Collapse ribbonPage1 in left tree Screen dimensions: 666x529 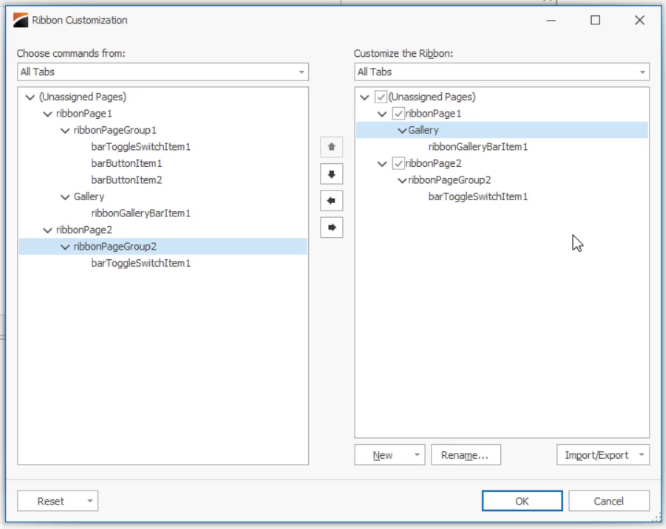point(48,114)
